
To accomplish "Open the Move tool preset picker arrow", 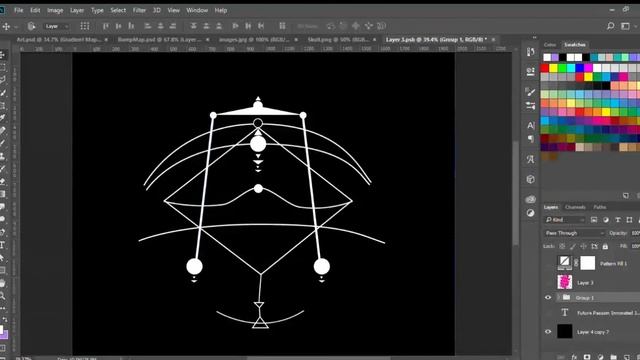I will point(16,27).
